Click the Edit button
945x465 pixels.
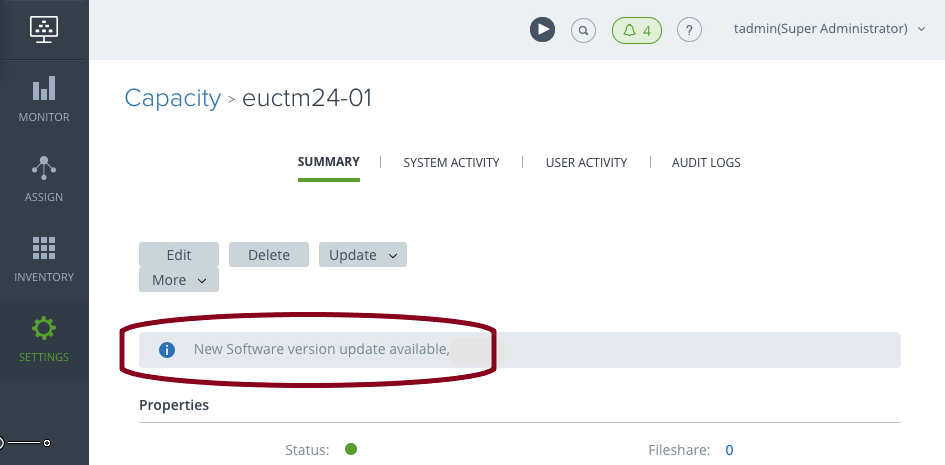[179, 255]
